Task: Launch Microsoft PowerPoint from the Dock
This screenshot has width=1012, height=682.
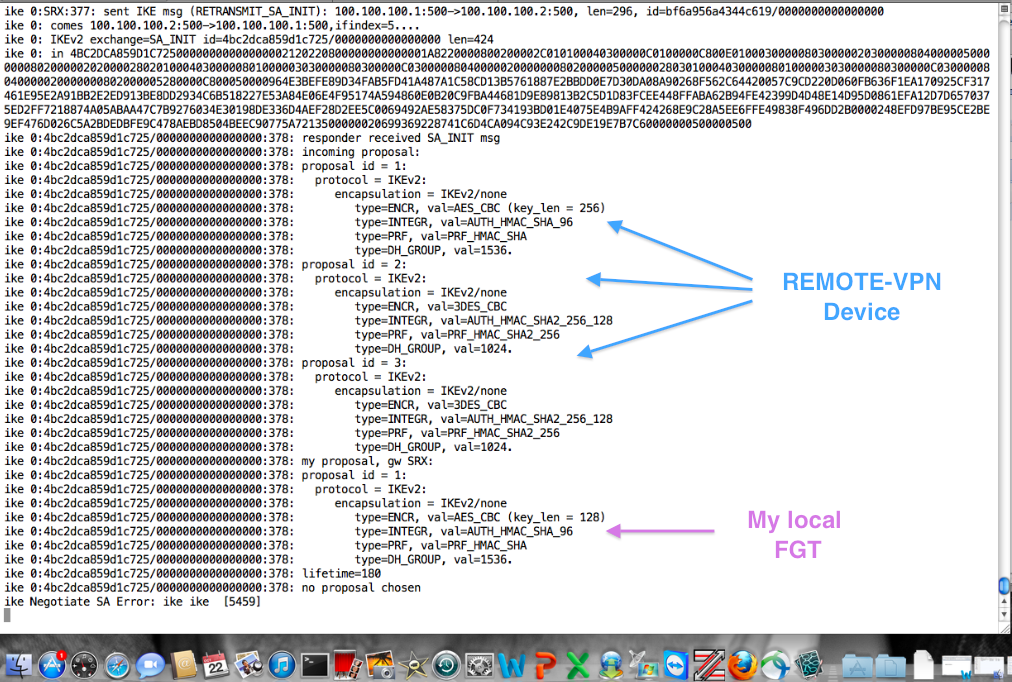Action: click(x=545, y=665)
